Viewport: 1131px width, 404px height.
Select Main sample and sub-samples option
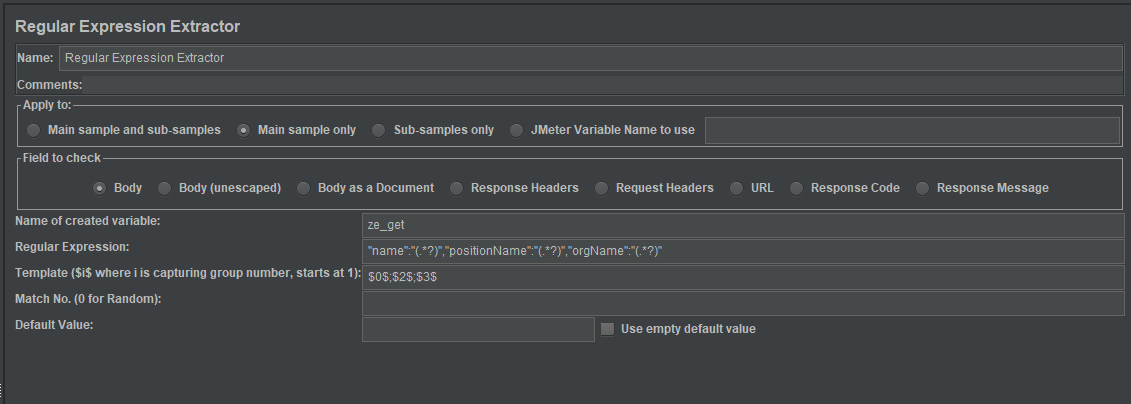[35, 130]
